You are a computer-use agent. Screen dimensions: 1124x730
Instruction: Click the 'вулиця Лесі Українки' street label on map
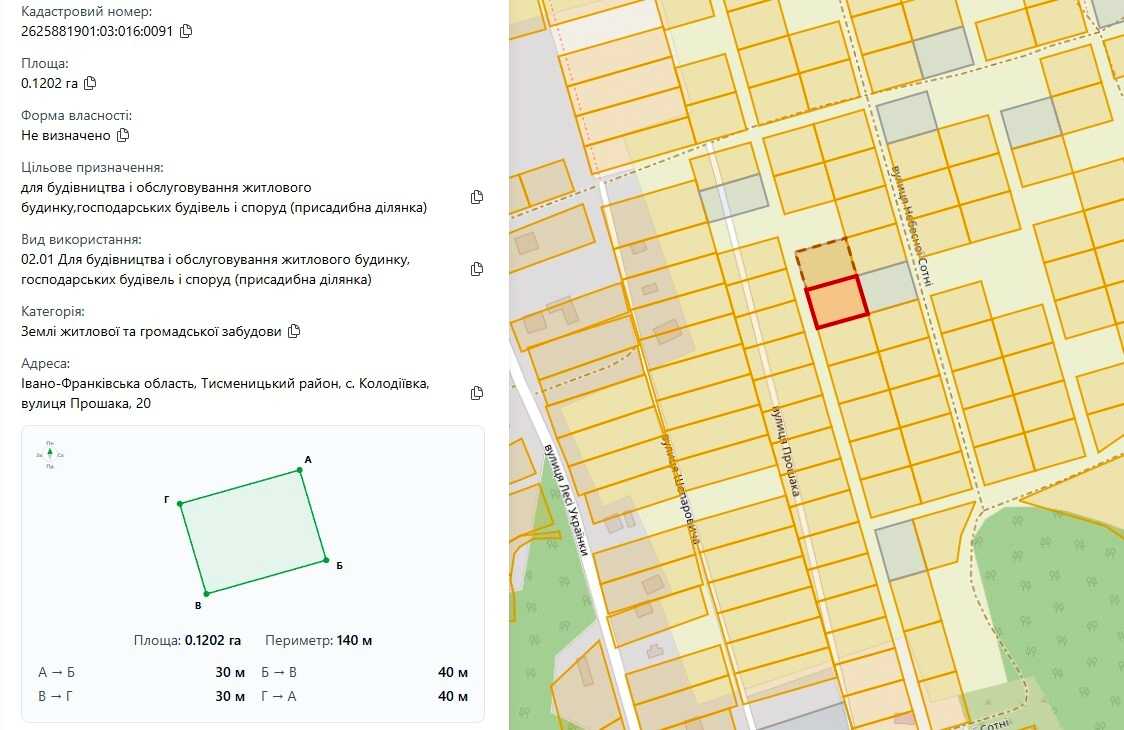(566, 500)
